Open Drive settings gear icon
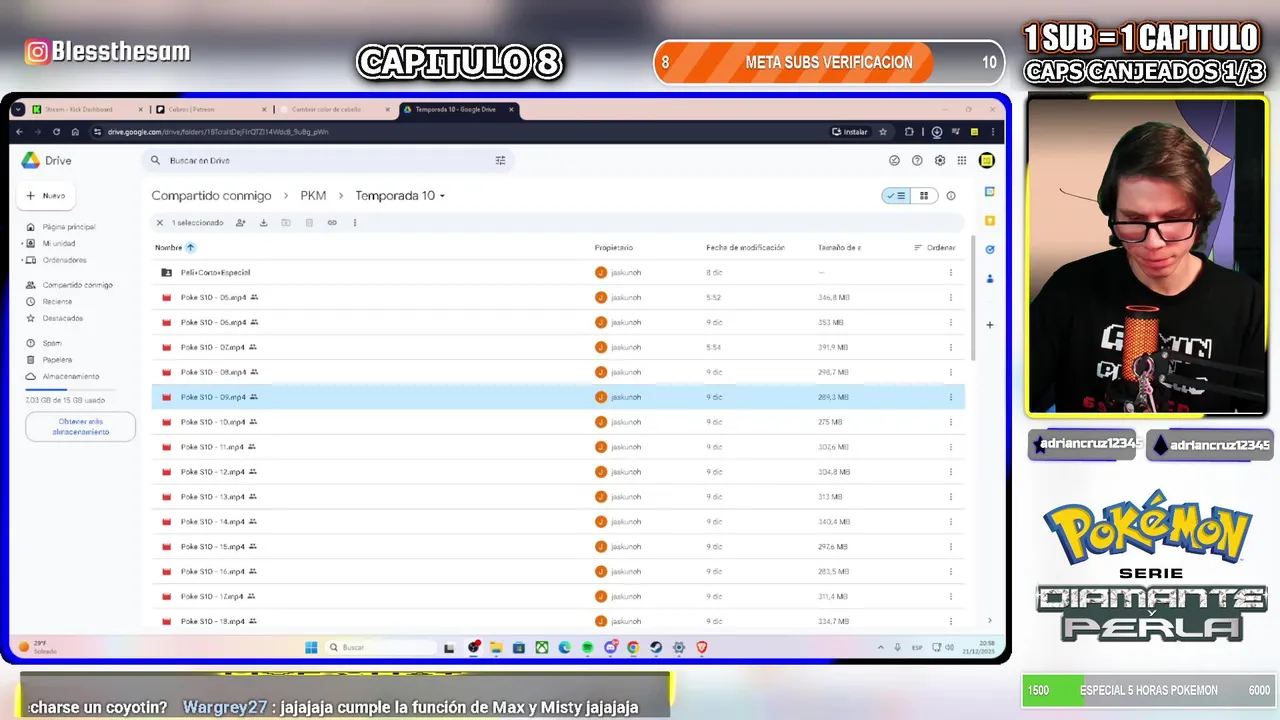Image resolution: width=1280 pixels, height=720 pixels. click(x=940, y=160)
